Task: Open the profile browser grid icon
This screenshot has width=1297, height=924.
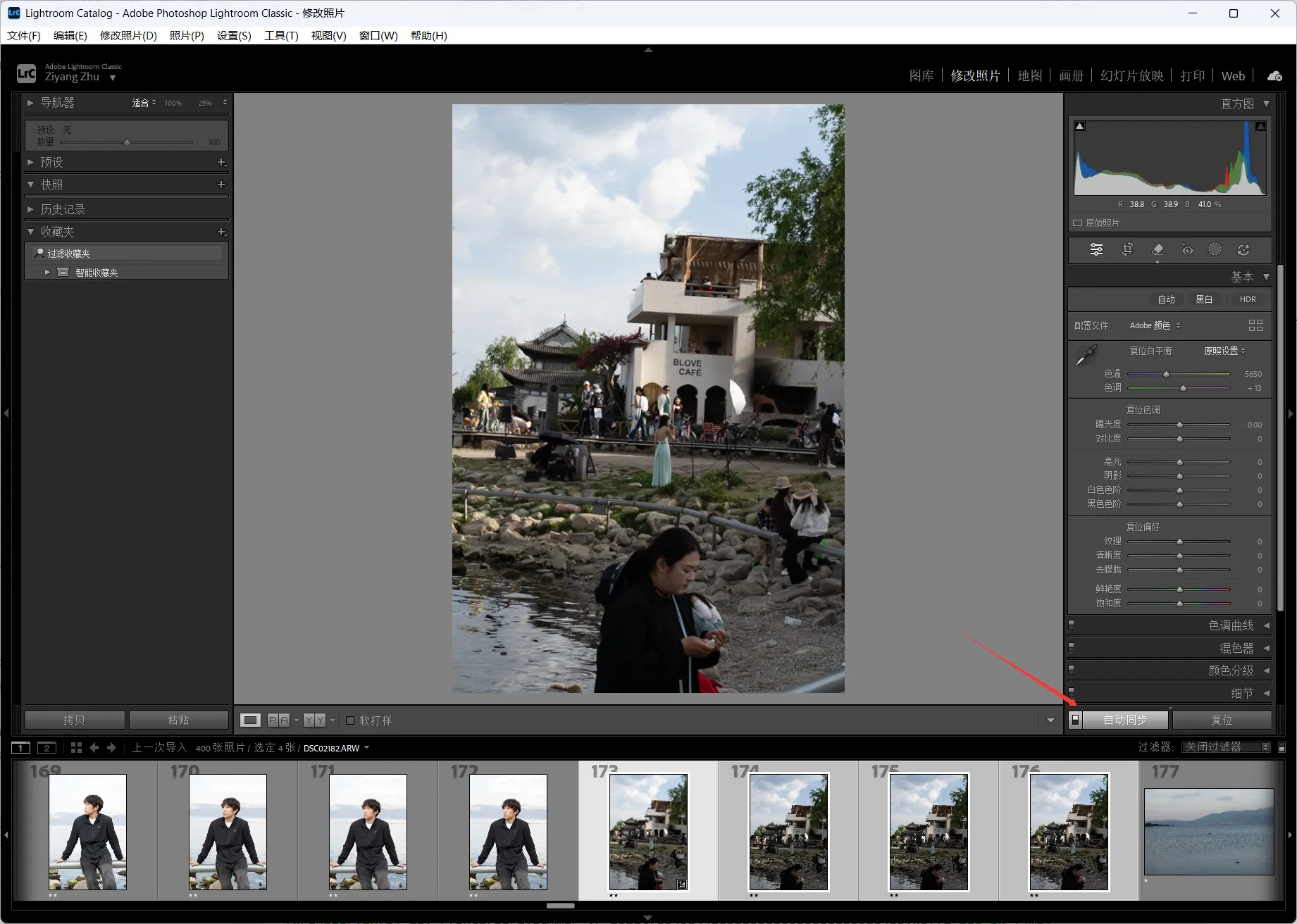Action: pos(1255,325)
